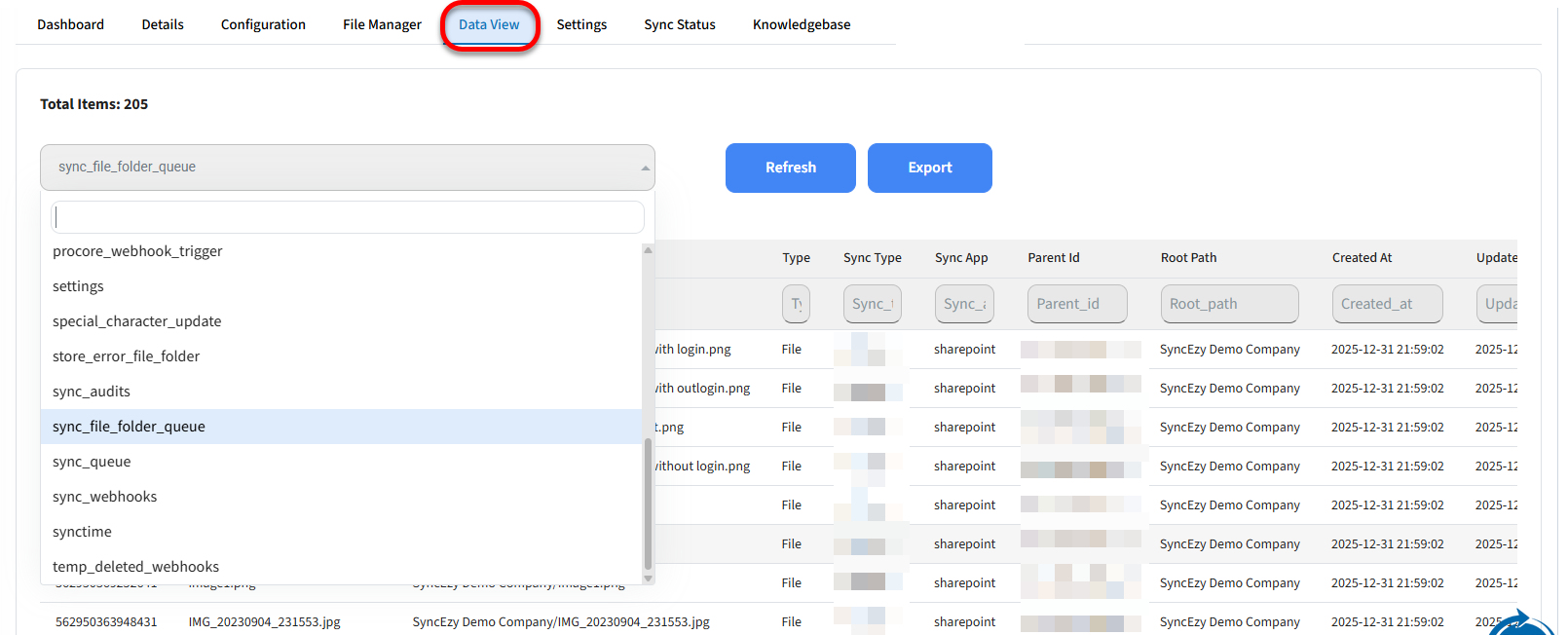Click the dropdown list scroll-up arrow
The height and width of the screenshot is (635, 1568).
(648, 250)
